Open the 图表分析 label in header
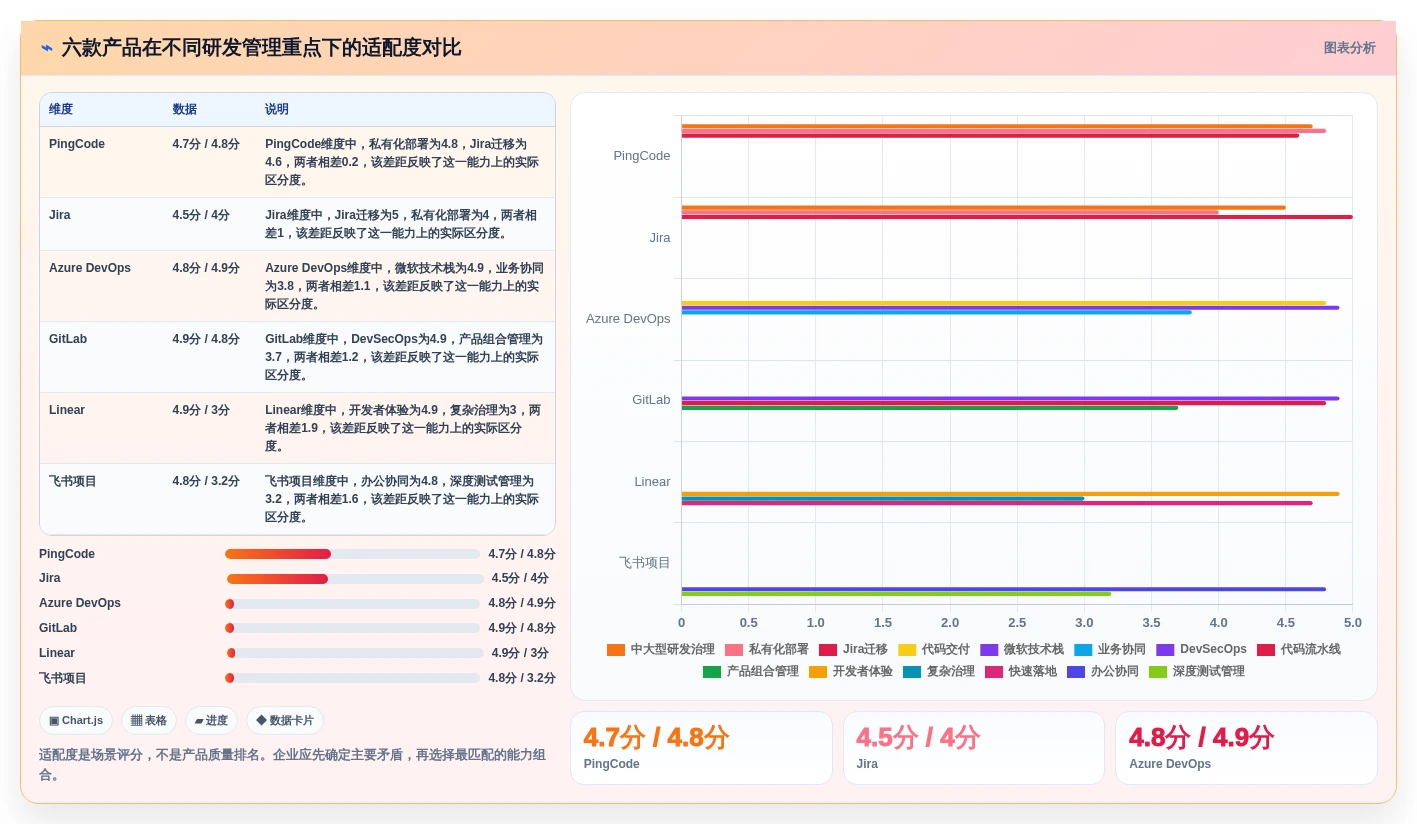This screenshot has width=1417, height=824. coord(1349,48)
